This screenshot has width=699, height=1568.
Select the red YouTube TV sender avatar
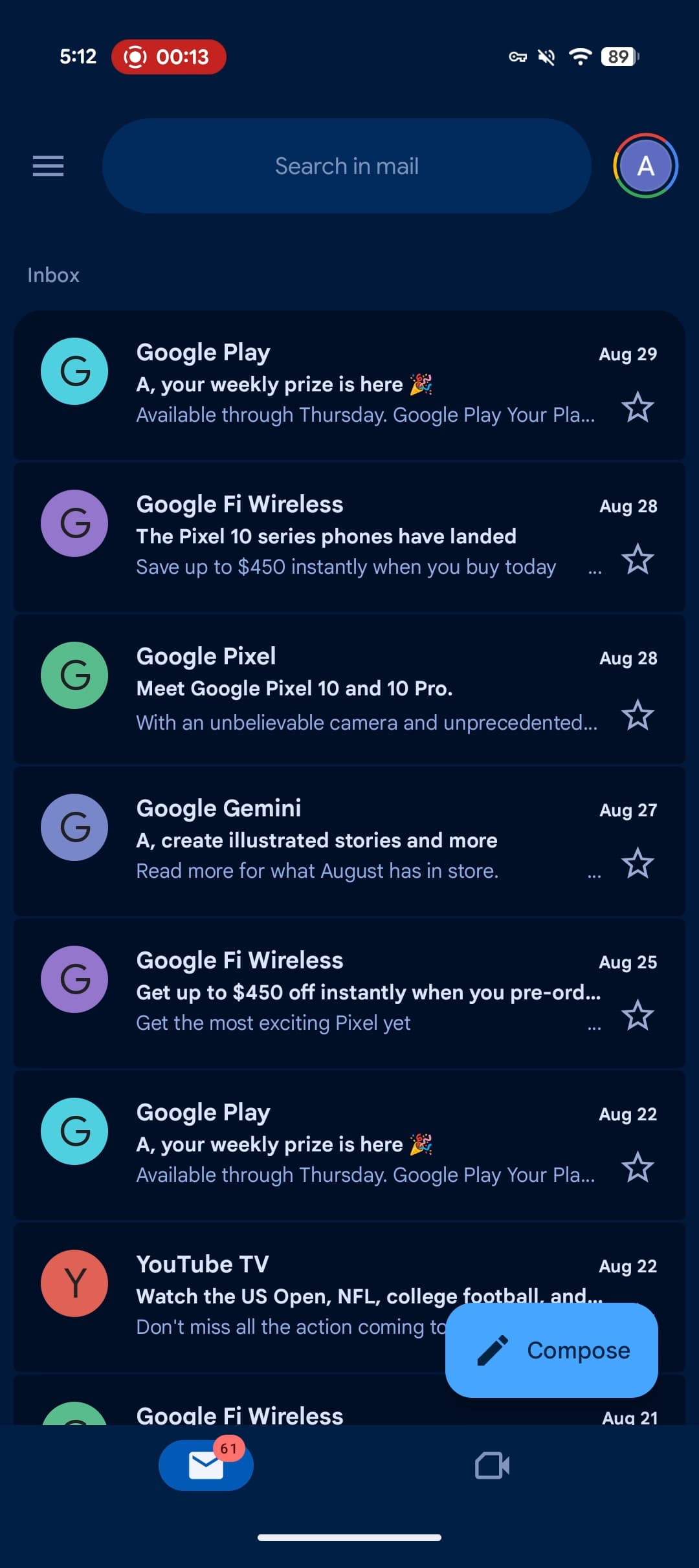pyautogui.click(x=74, y=1283)
